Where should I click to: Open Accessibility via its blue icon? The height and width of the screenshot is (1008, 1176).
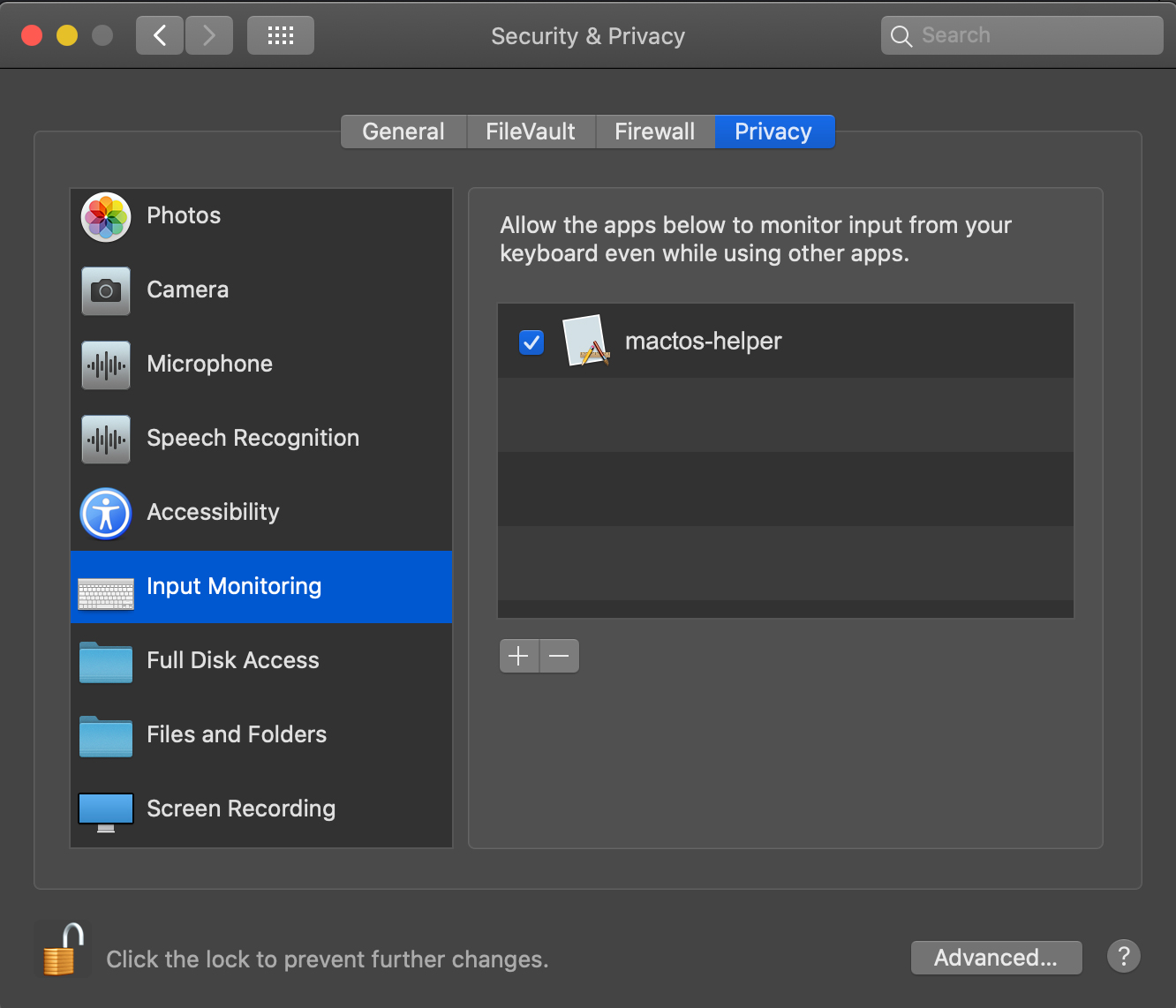pos(106,513)
